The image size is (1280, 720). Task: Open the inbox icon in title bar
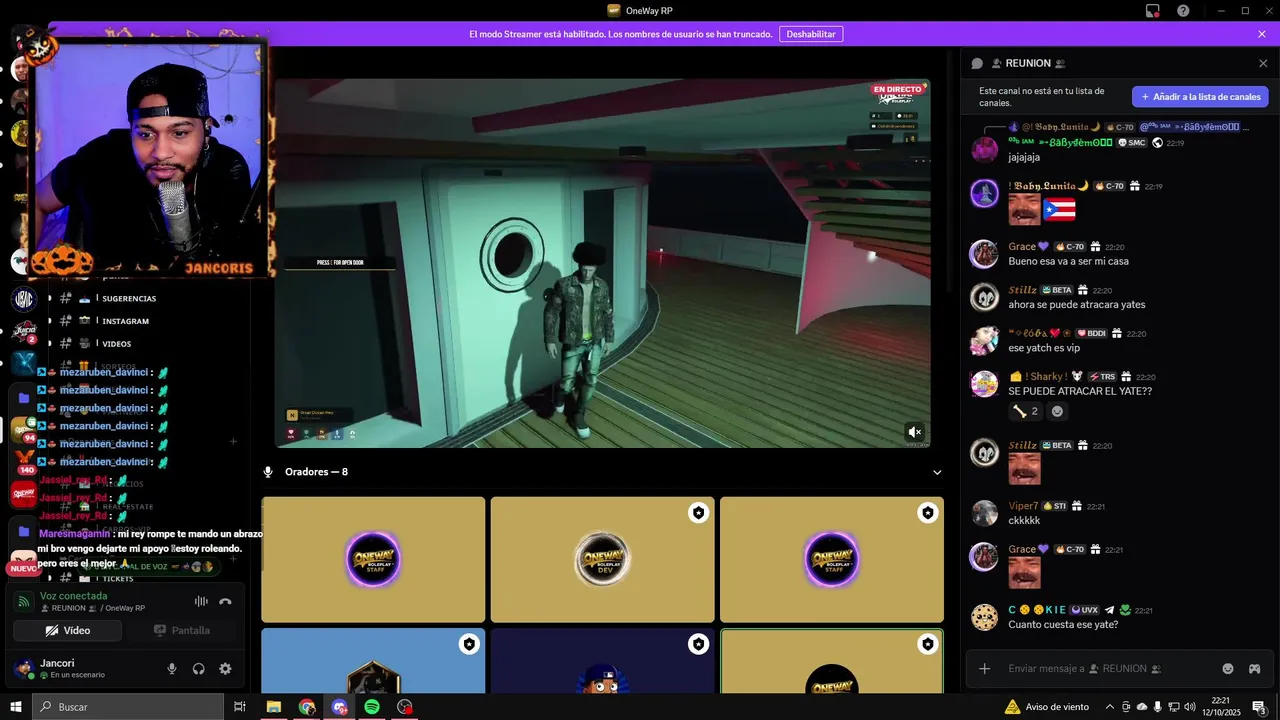click(x=1153, y=11)
